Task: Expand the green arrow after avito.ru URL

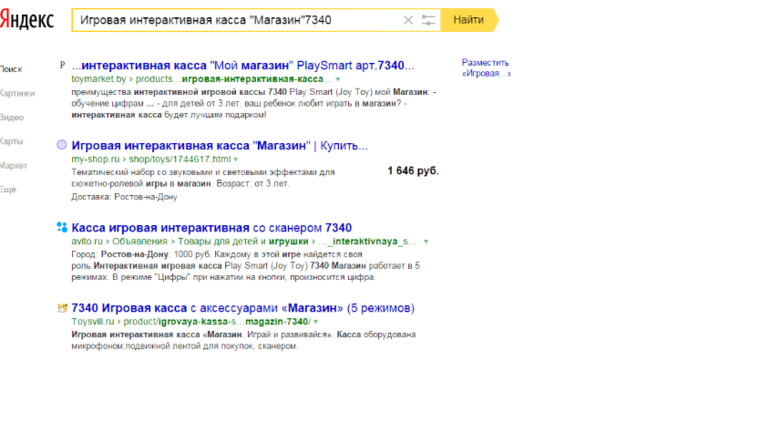Action: [426, 242]
